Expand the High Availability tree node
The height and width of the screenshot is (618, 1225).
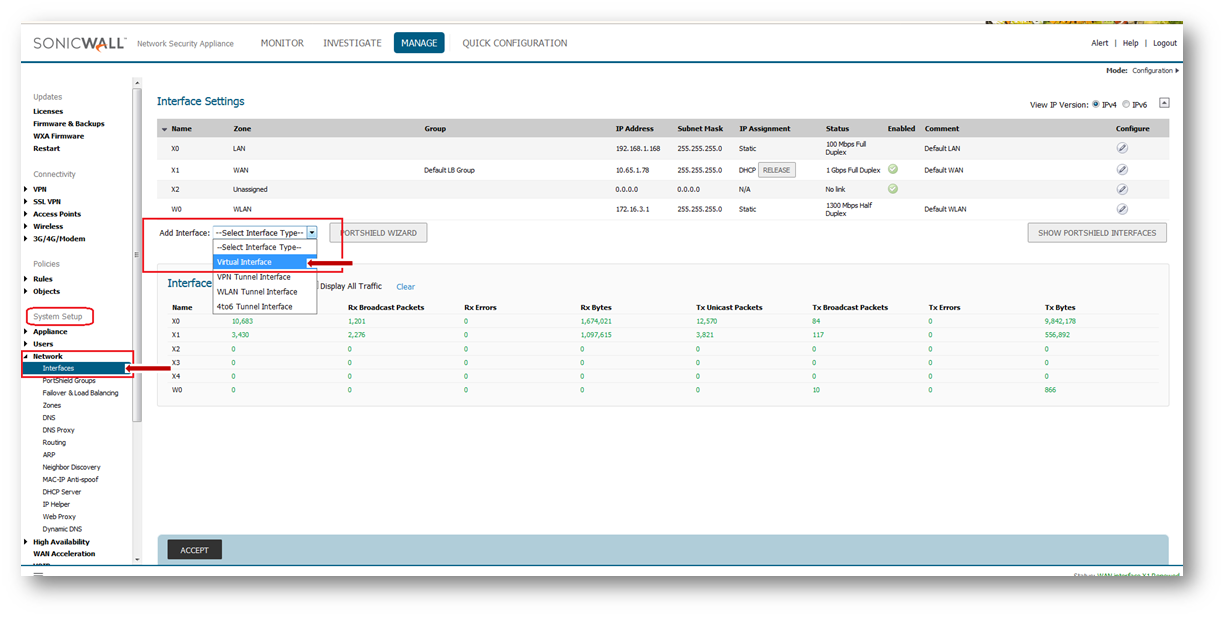[26, 542]
